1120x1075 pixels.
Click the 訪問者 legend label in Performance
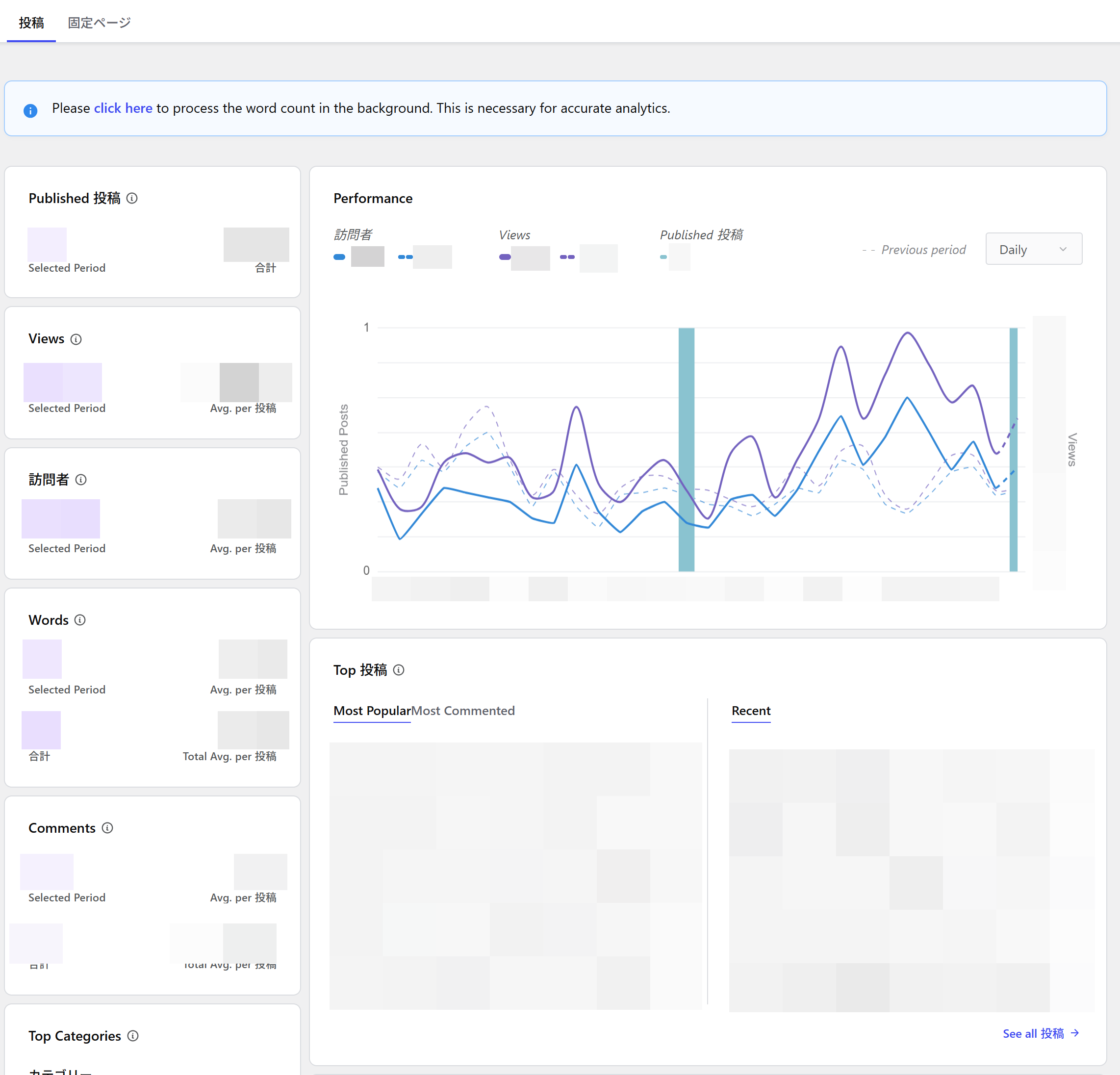(353, 235)
